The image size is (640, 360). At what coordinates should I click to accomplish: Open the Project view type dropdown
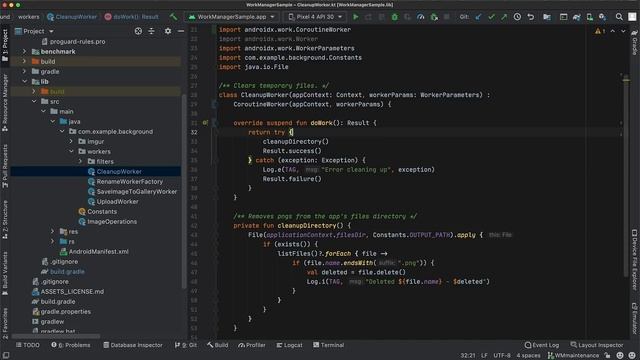pos(51,31)
